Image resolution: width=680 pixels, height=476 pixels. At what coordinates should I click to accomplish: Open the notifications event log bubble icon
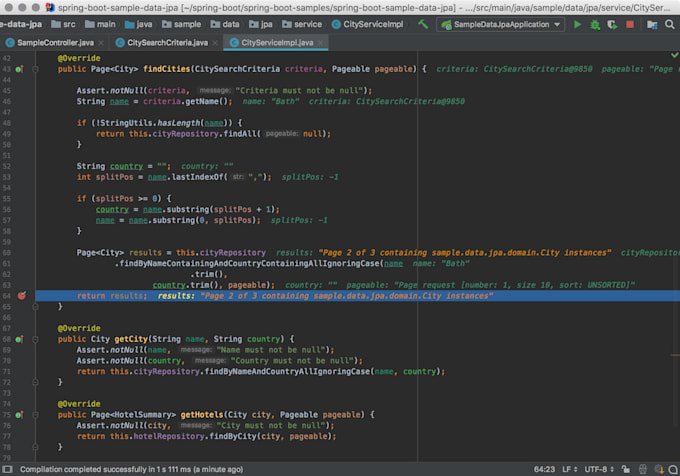coord(673,469)
